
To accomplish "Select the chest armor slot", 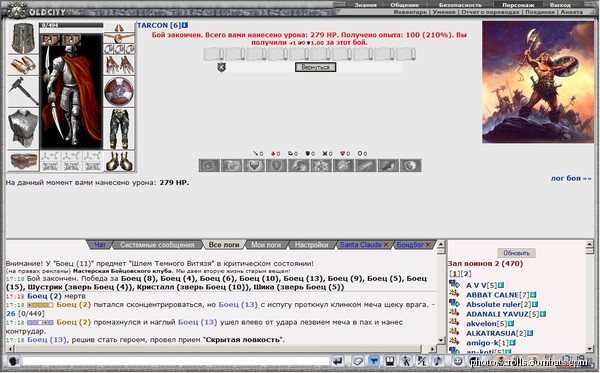I will [23, 128].
